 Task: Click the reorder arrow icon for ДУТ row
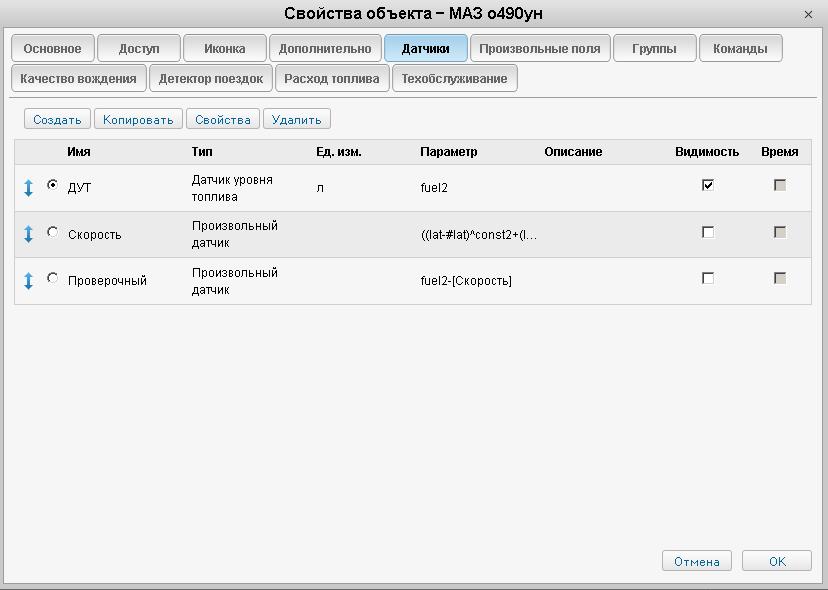[x=28, y=188]
